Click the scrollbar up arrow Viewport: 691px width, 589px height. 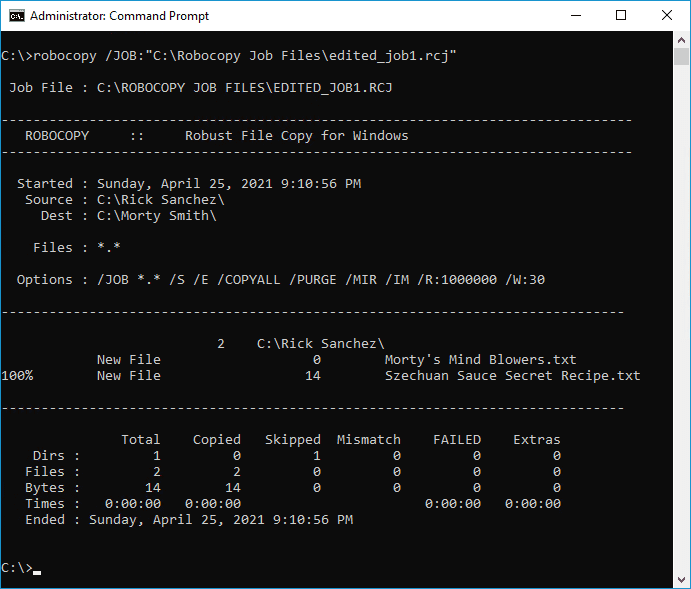click(681, 40)
